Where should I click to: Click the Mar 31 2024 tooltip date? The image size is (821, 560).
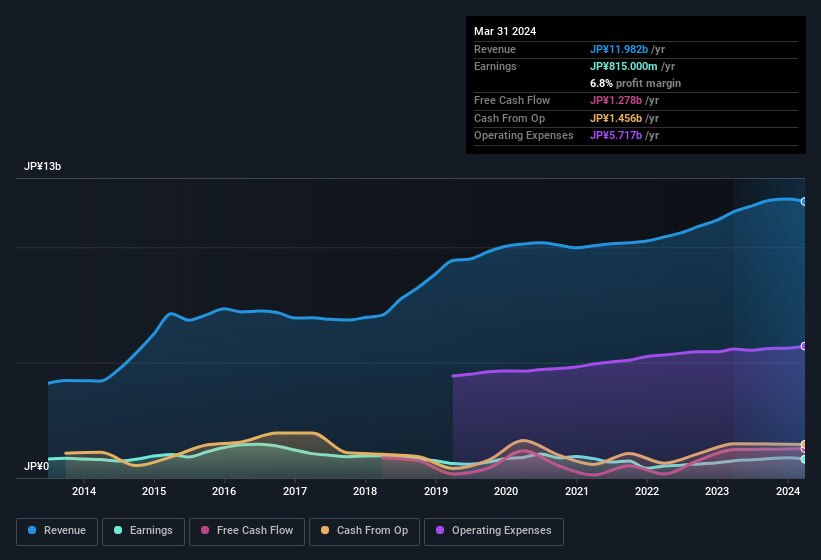click(x=505, y=31)
